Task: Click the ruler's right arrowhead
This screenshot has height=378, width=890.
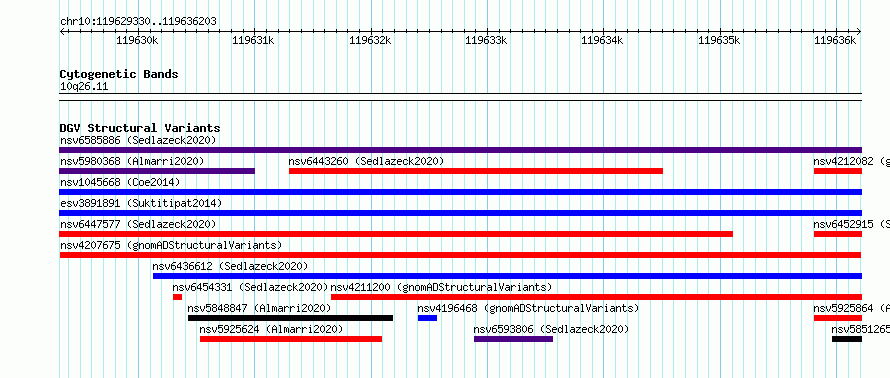Action: click(859, 31)
